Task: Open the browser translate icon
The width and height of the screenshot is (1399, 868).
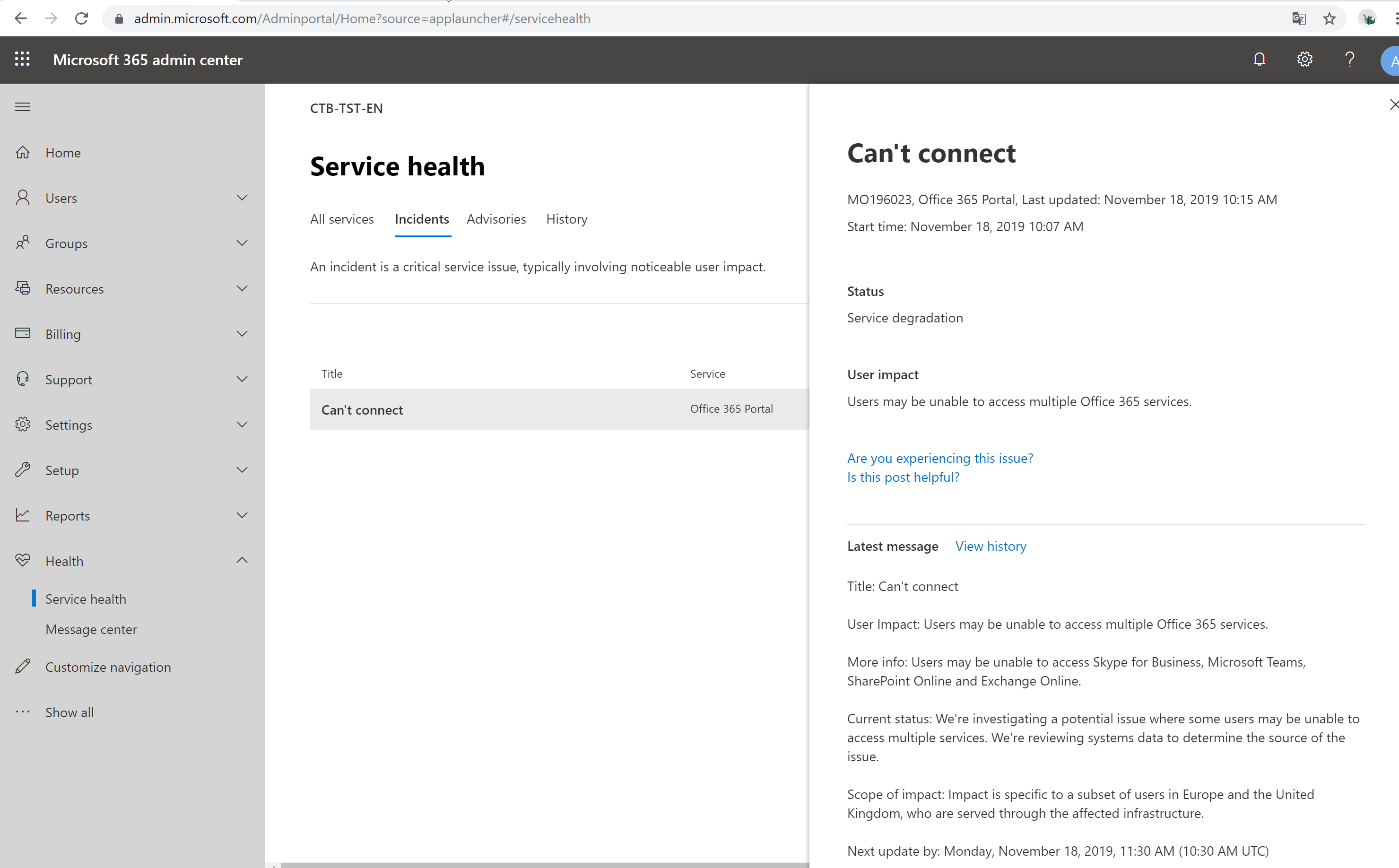Action: pyautogui.click(x=1299, y=18)
